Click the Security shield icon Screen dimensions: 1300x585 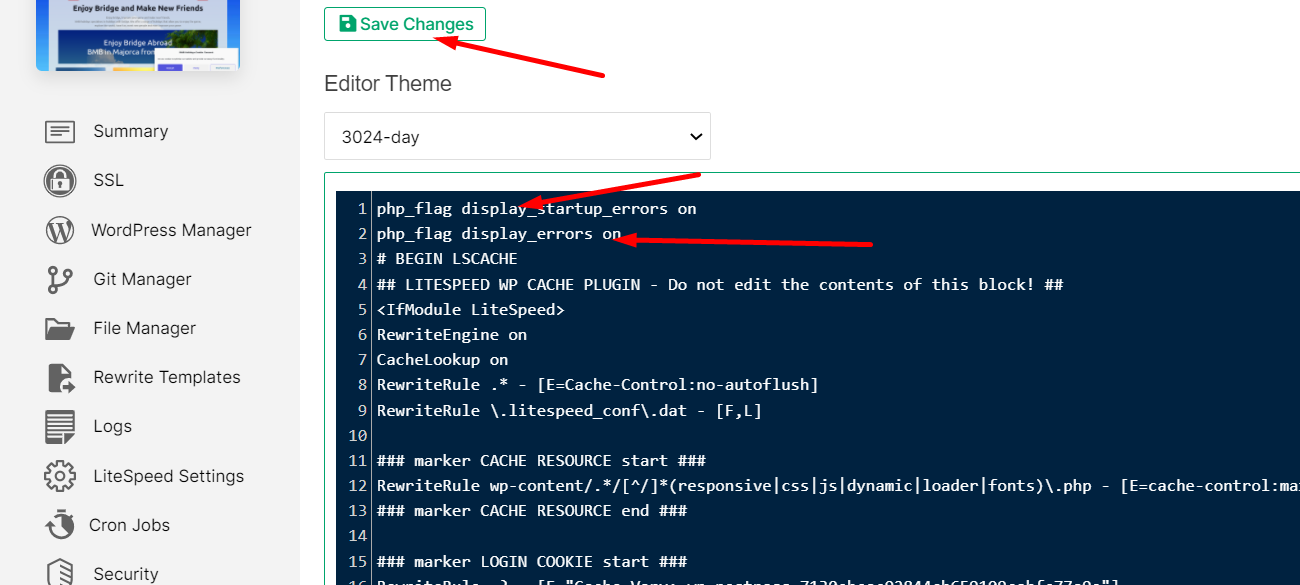coord(60,572)
